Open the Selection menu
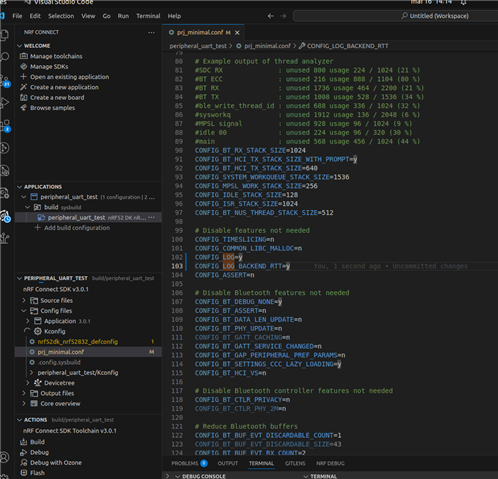The image size is (498, 479). (61, 16)
